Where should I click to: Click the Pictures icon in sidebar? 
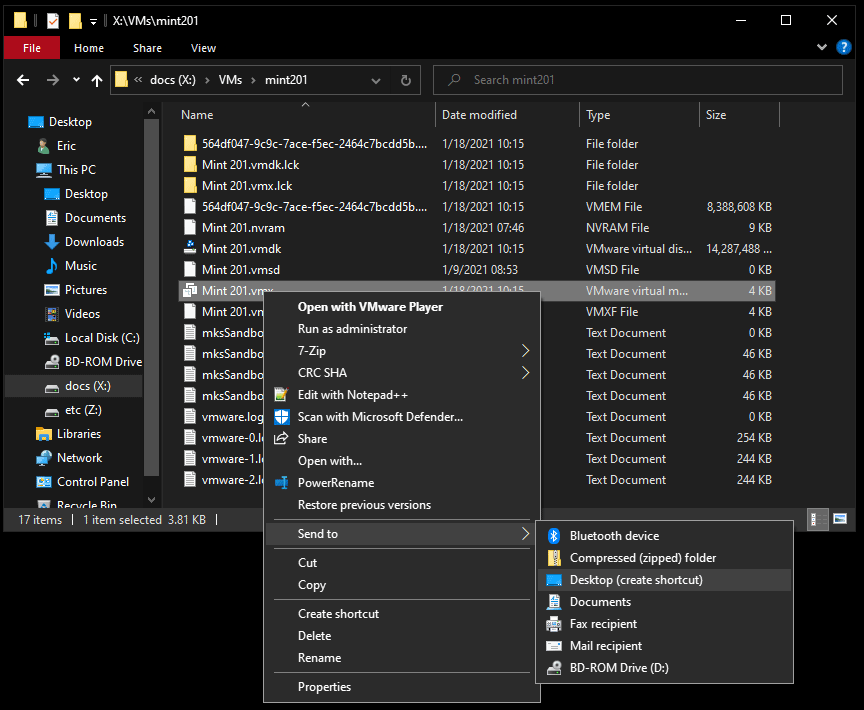52,289
